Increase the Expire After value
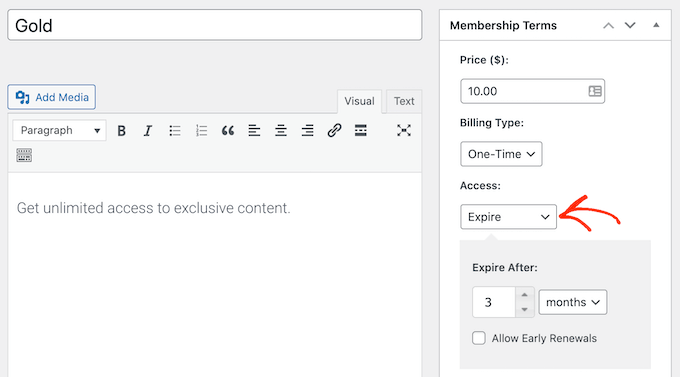680x377 pixels. [x=525, y=295]
